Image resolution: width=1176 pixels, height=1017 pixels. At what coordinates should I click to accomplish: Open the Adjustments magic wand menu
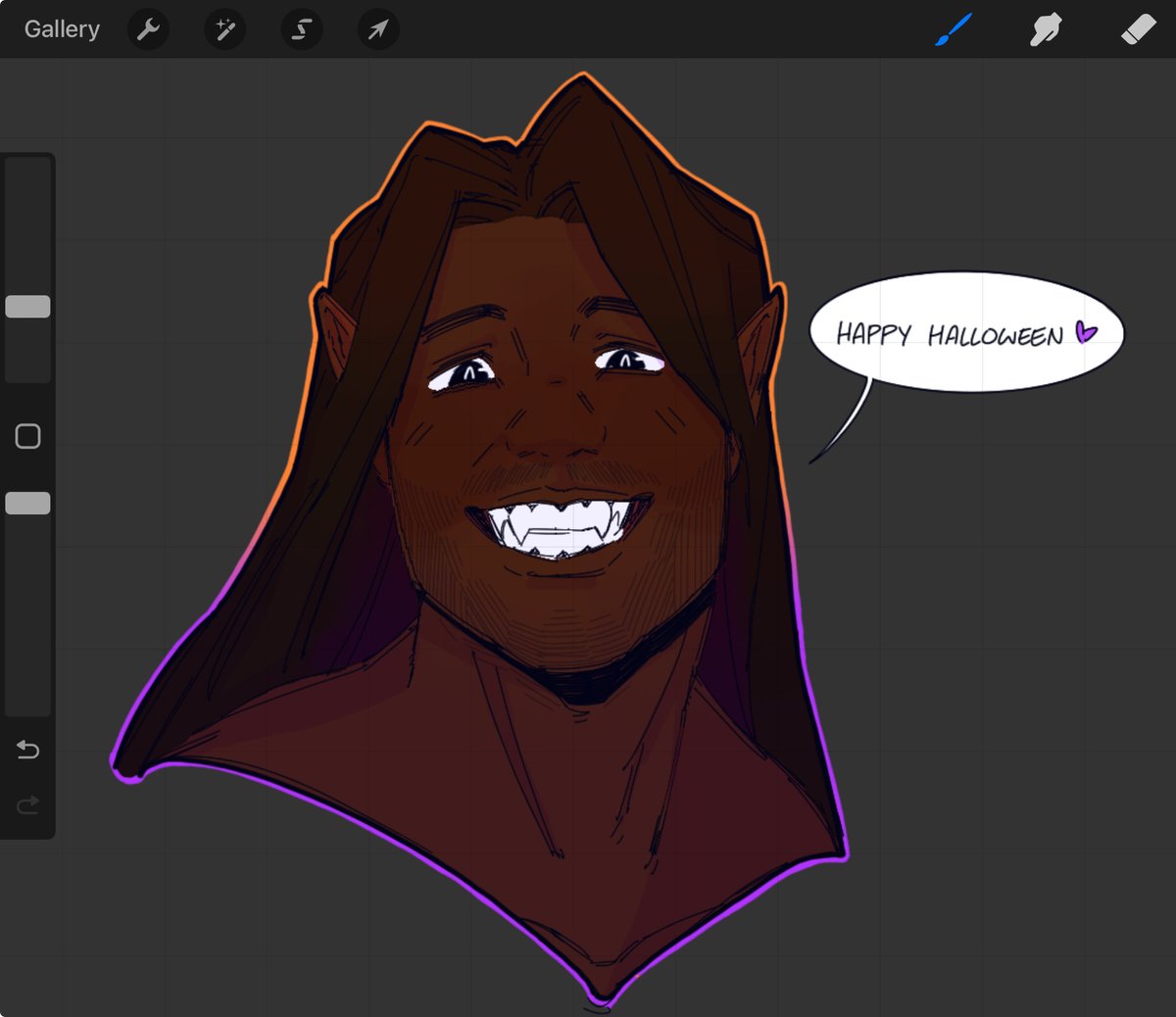(224, 29)
